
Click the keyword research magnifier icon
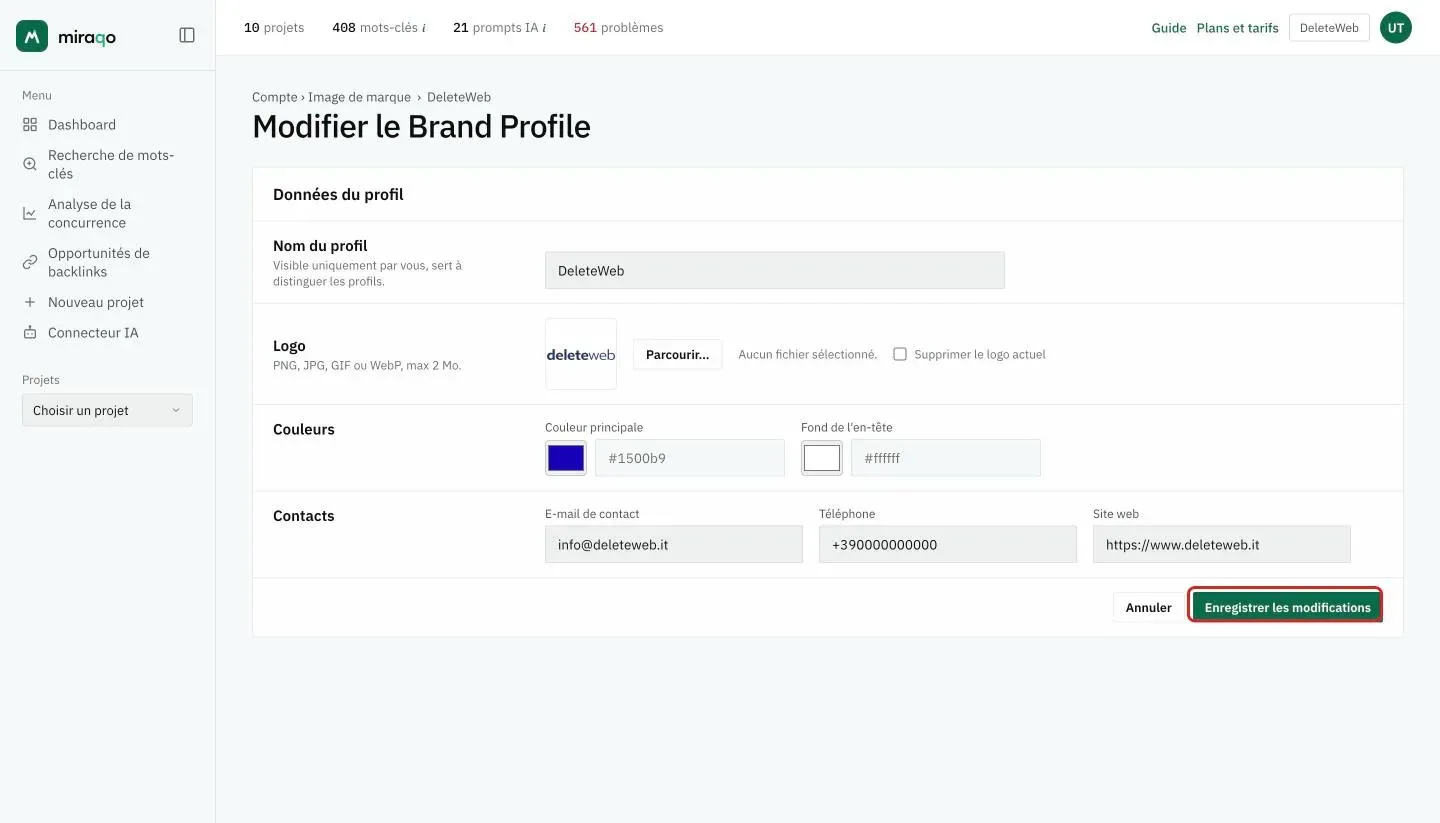30,164
